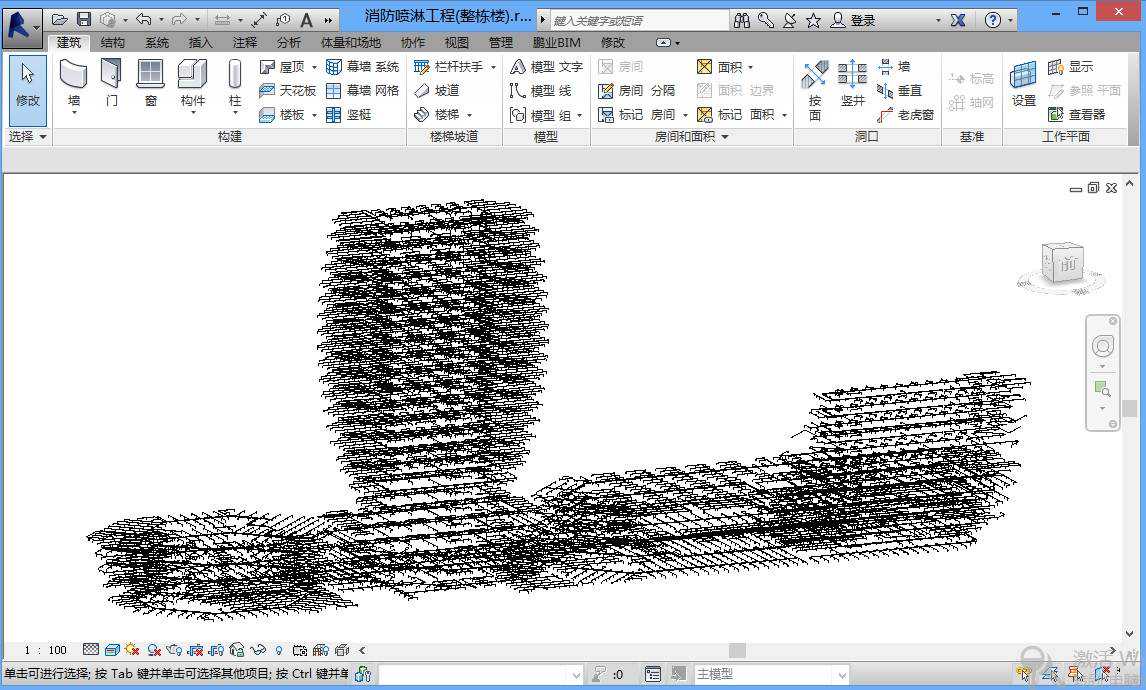Viewport: 1146px width, 690px height.
Task: Switch to the 结构 ribbon tab
Action: [113, 42]
